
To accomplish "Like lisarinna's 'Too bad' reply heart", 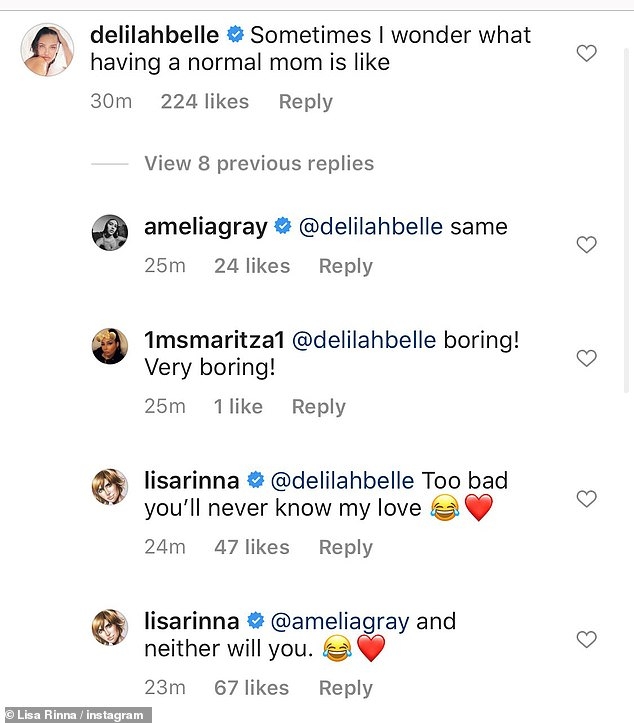I will click(587, 498).
